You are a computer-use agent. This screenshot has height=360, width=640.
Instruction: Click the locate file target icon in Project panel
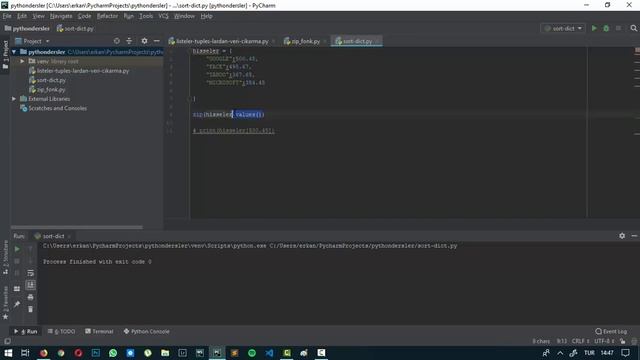[x=117, y=41]
